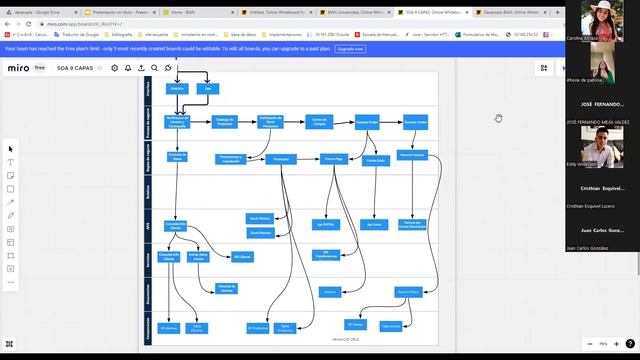Pick the Sticky note tool

11,176
